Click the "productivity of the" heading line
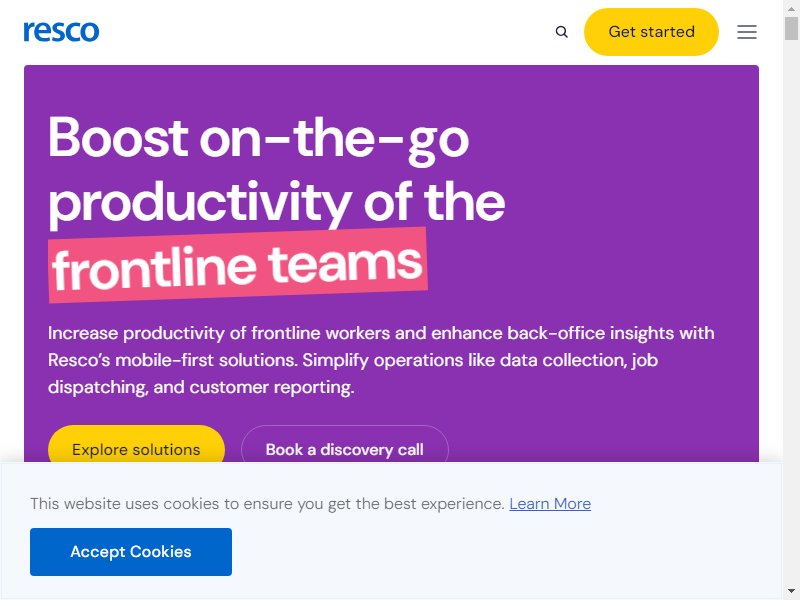800x600 pixels. [x=277, y=203]
